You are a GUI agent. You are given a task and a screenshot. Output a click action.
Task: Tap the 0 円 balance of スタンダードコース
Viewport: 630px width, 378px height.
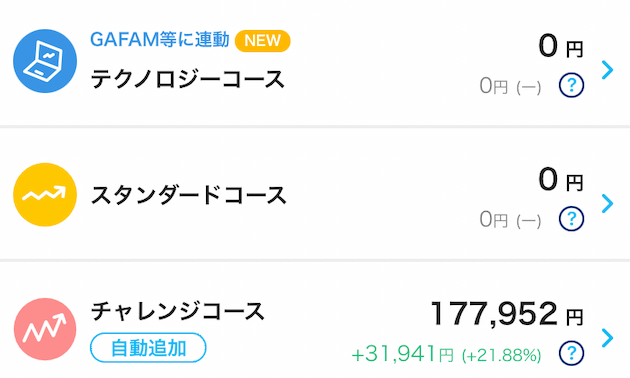click(x=561, y=180)
